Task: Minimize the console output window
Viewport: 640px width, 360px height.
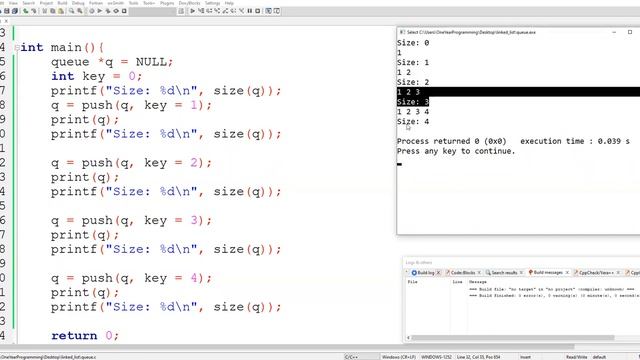Action: pos(614,32)
